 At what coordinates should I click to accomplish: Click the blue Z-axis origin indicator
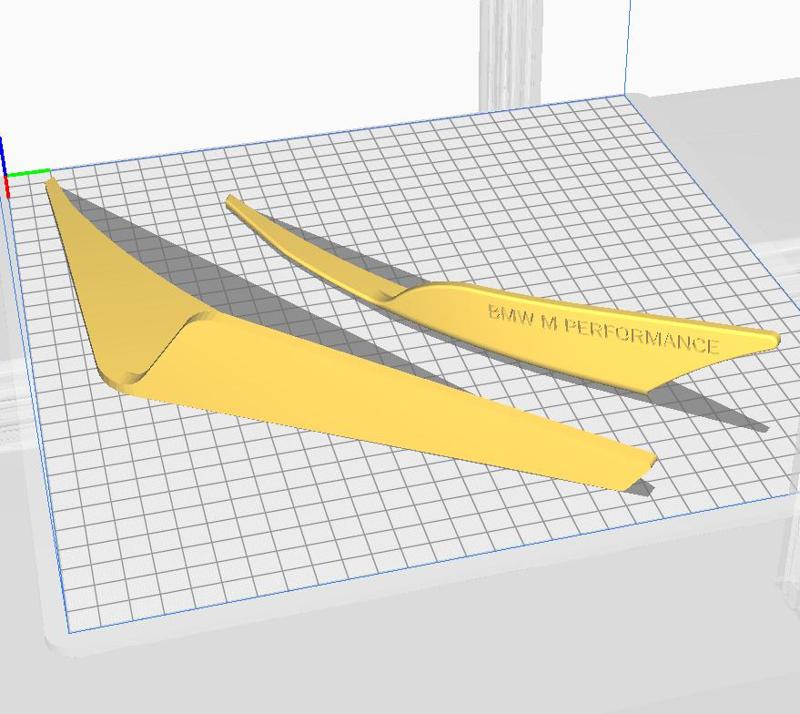(x=4, y=150)
